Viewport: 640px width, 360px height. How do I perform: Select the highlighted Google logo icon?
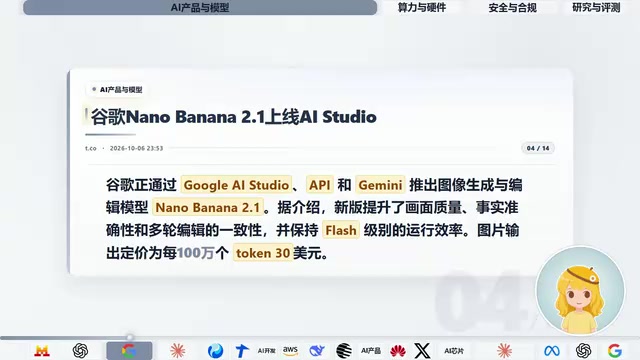pyautogui.click(x=129, y=351)
